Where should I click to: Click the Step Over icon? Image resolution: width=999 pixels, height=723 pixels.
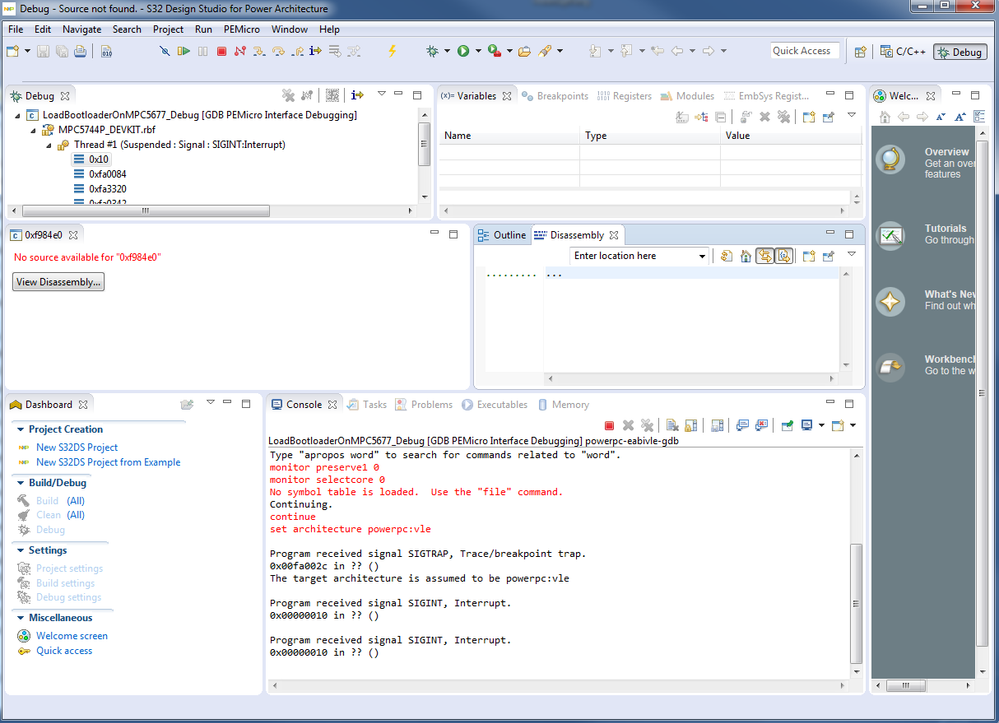[x=278, y=51]
